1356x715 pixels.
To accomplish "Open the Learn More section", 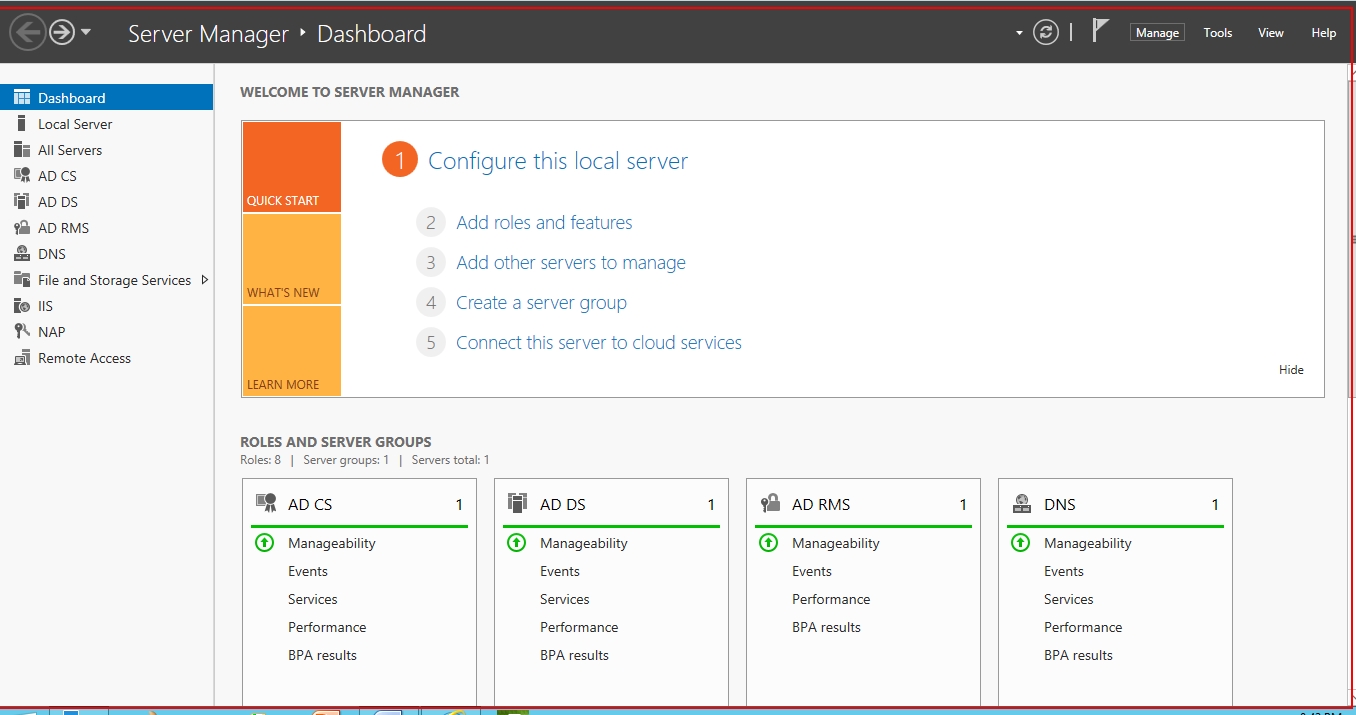I will 291,352.
